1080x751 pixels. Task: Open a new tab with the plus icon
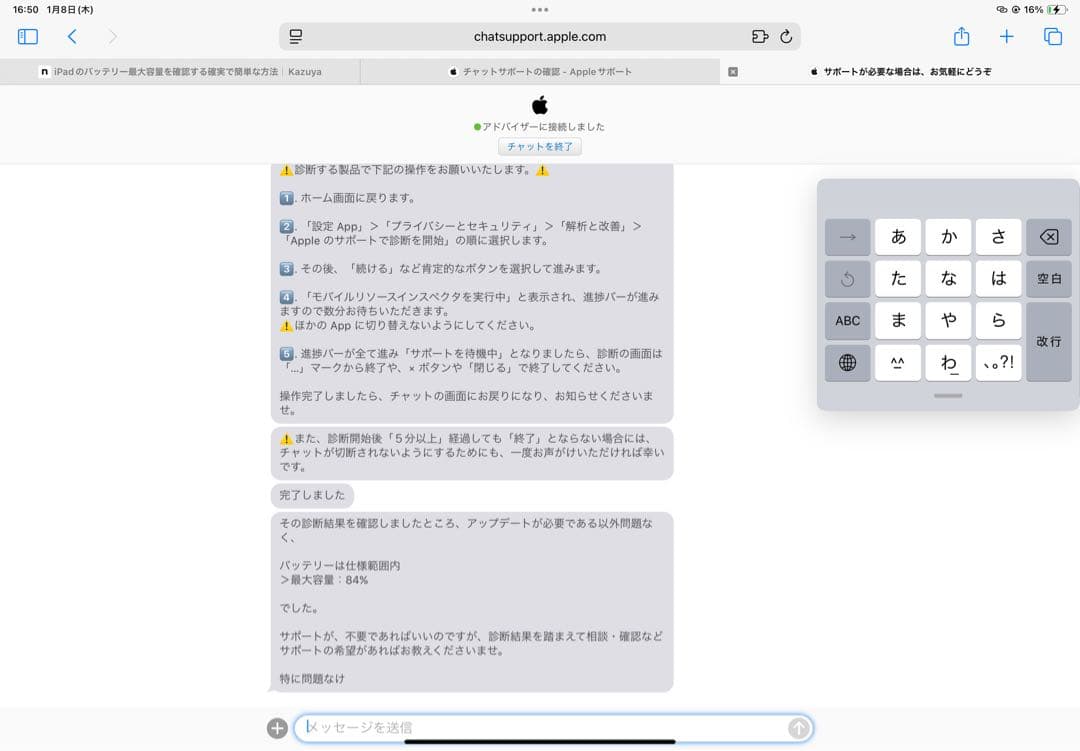[1006, 36]
